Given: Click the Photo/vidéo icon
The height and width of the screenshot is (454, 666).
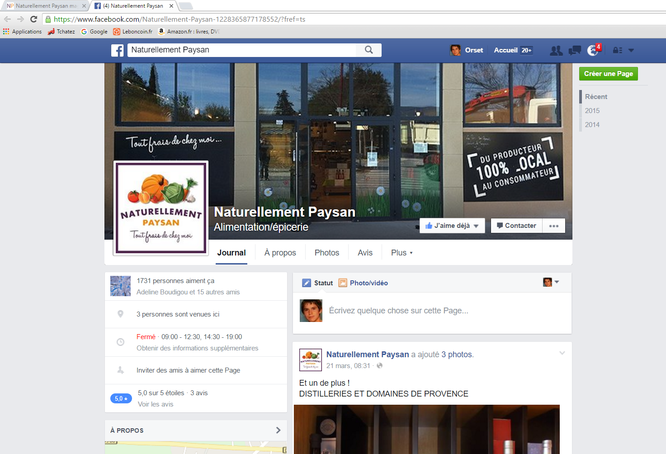Looking at the screenshot, I should click(x=342, y=283).
